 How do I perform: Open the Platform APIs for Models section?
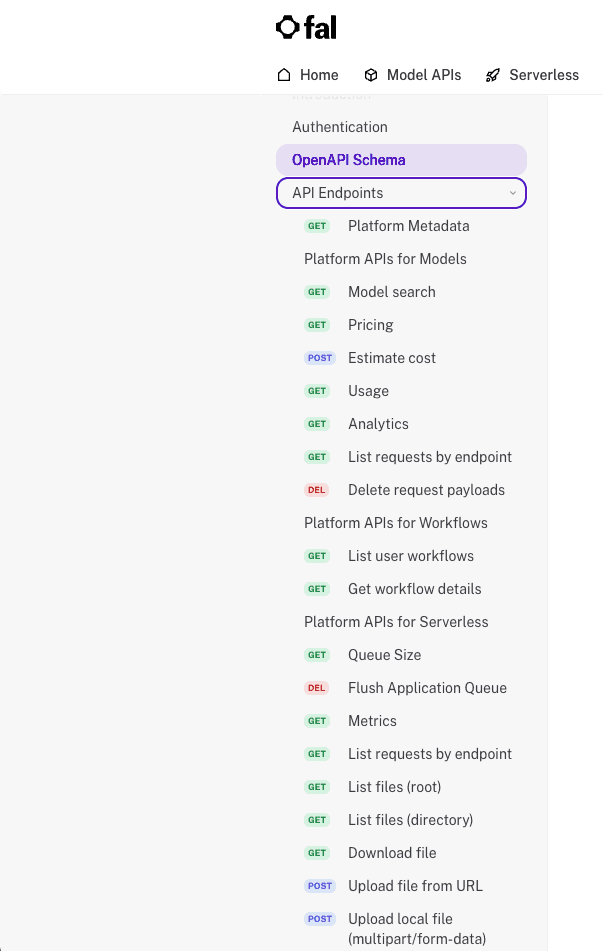385,259
